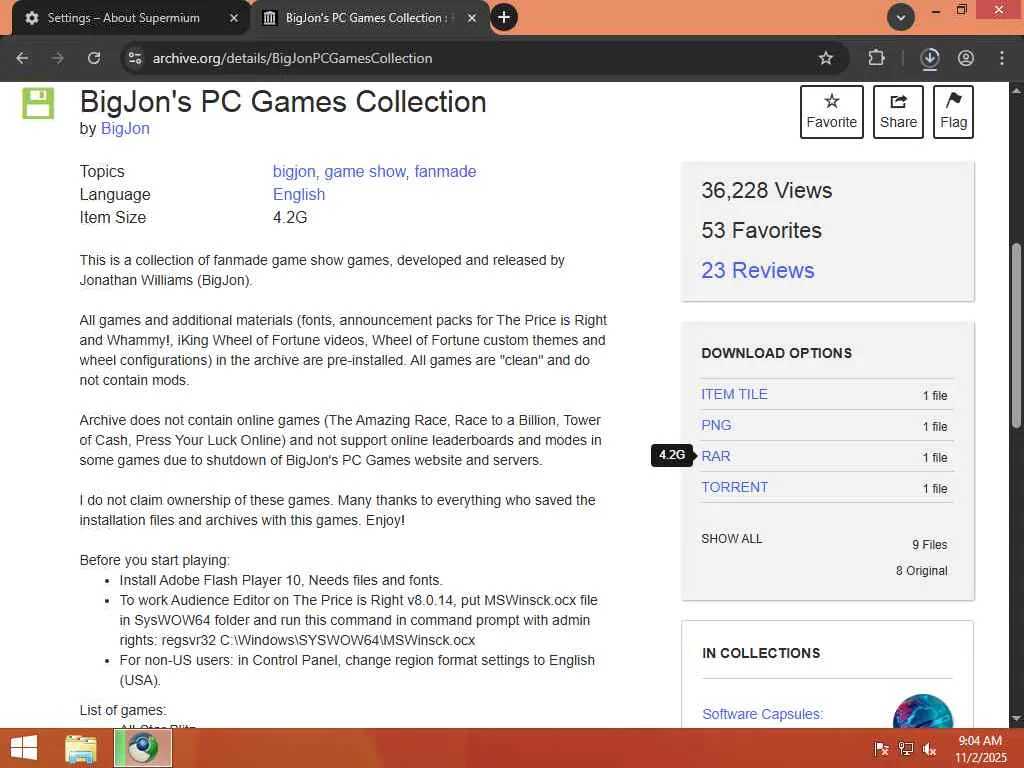Click the browser back arrow
This screenshot has width=1024, height=768.
(x=22, y=58)
